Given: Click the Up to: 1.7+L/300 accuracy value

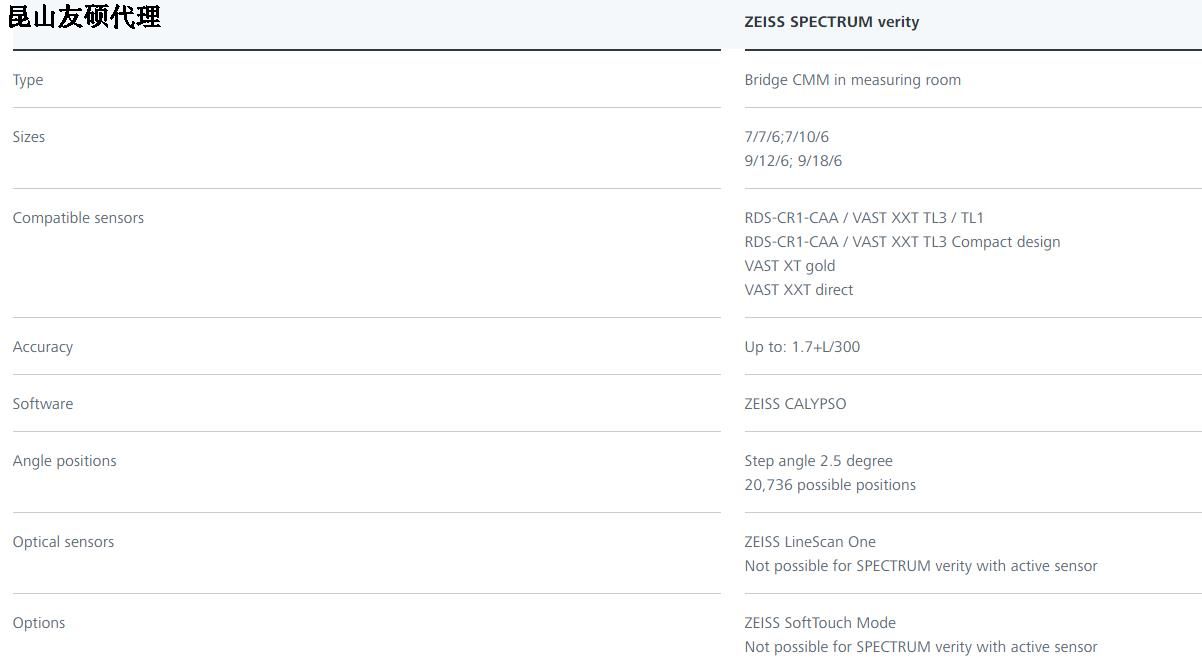Looking at the screenshot, I should click(x=802, y=347).
